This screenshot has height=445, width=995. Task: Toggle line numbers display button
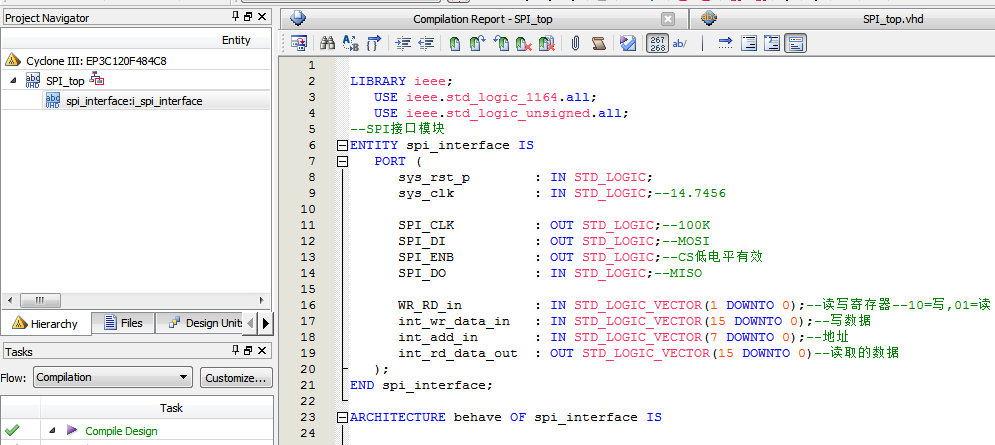point(657,43)
